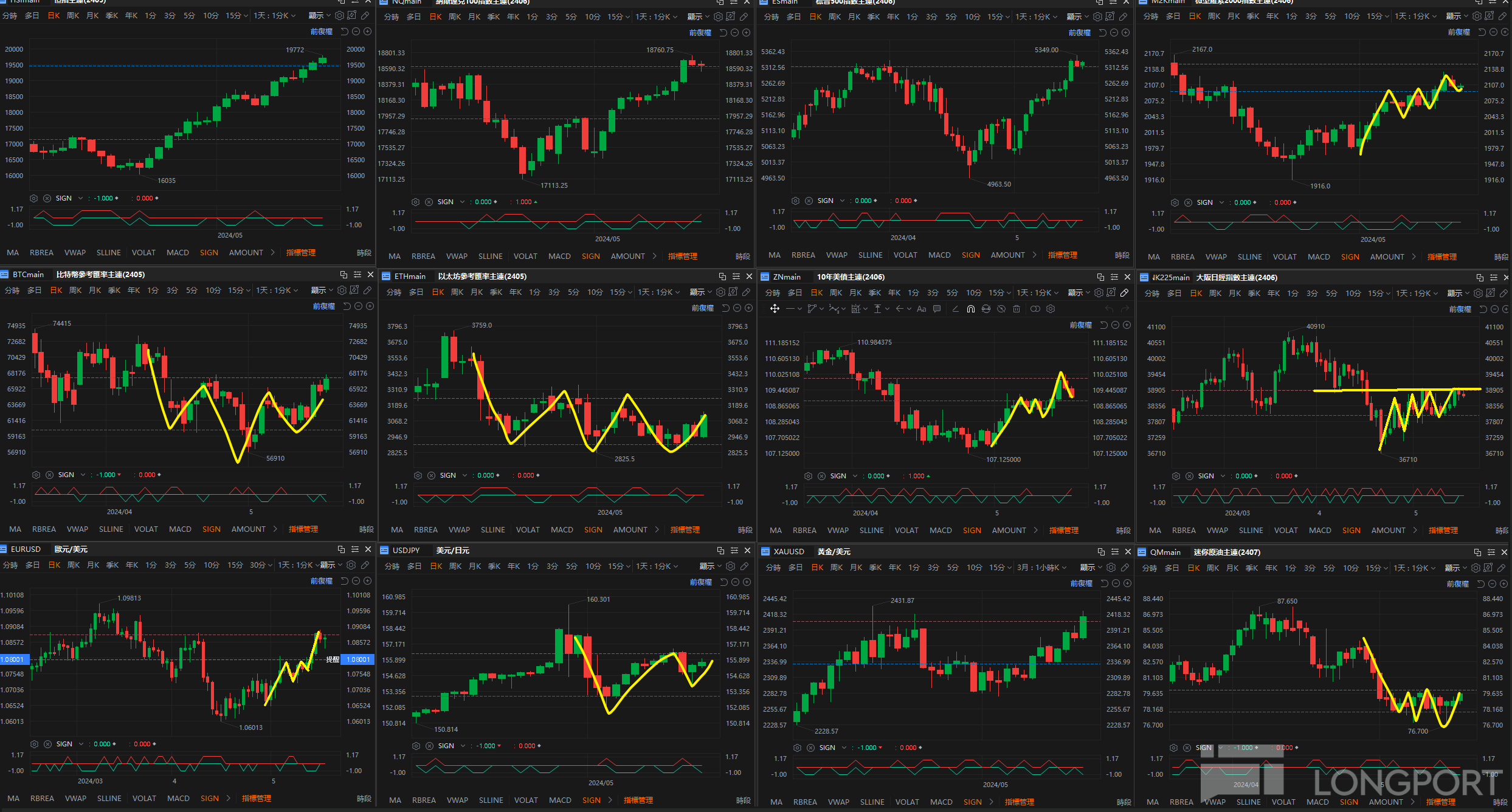Activate the magnet snap drawing tool
Viewport: 1512px width, 812px height.
pos(971,309)
